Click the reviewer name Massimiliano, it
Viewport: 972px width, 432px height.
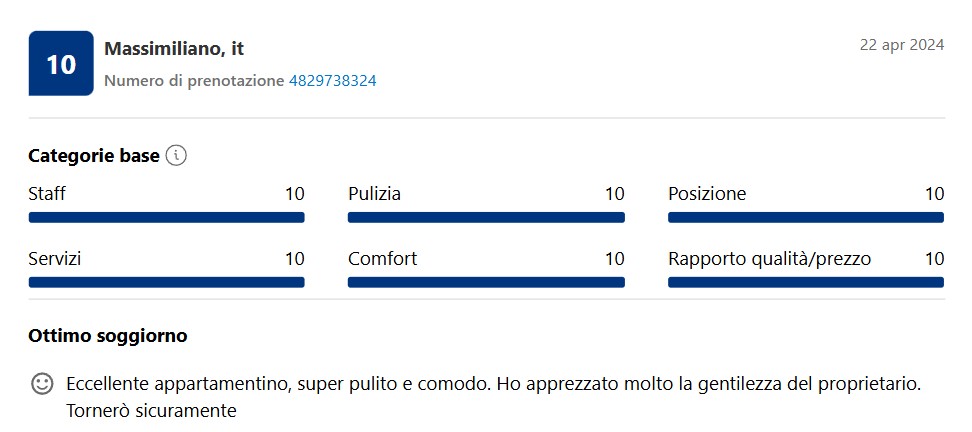[174, 49]
